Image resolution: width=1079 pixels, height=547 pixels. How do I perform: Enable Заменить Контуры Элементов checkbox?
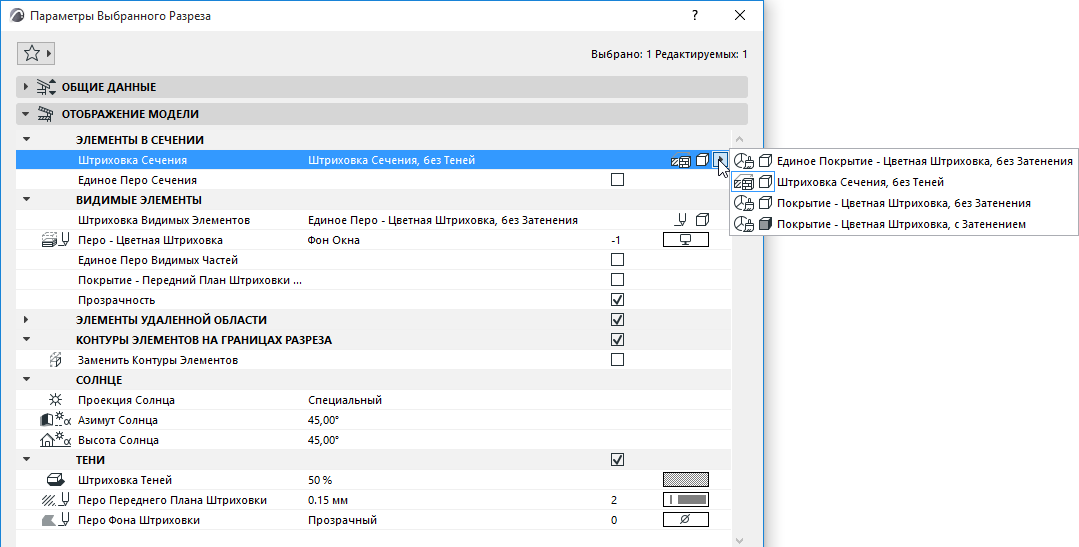[617, 359]
